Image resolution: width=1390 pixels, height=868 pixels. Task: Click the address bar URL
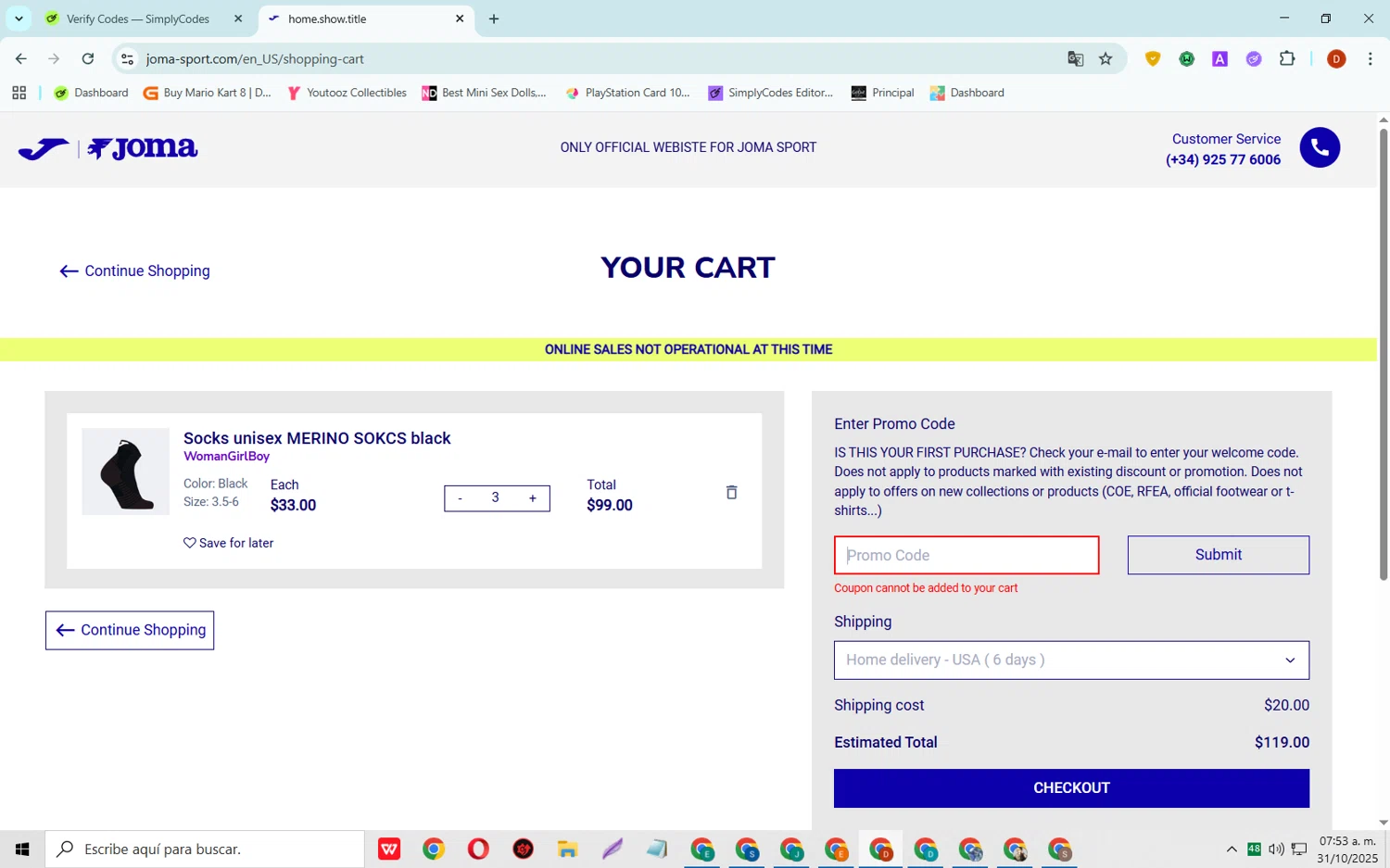[255, 58]
